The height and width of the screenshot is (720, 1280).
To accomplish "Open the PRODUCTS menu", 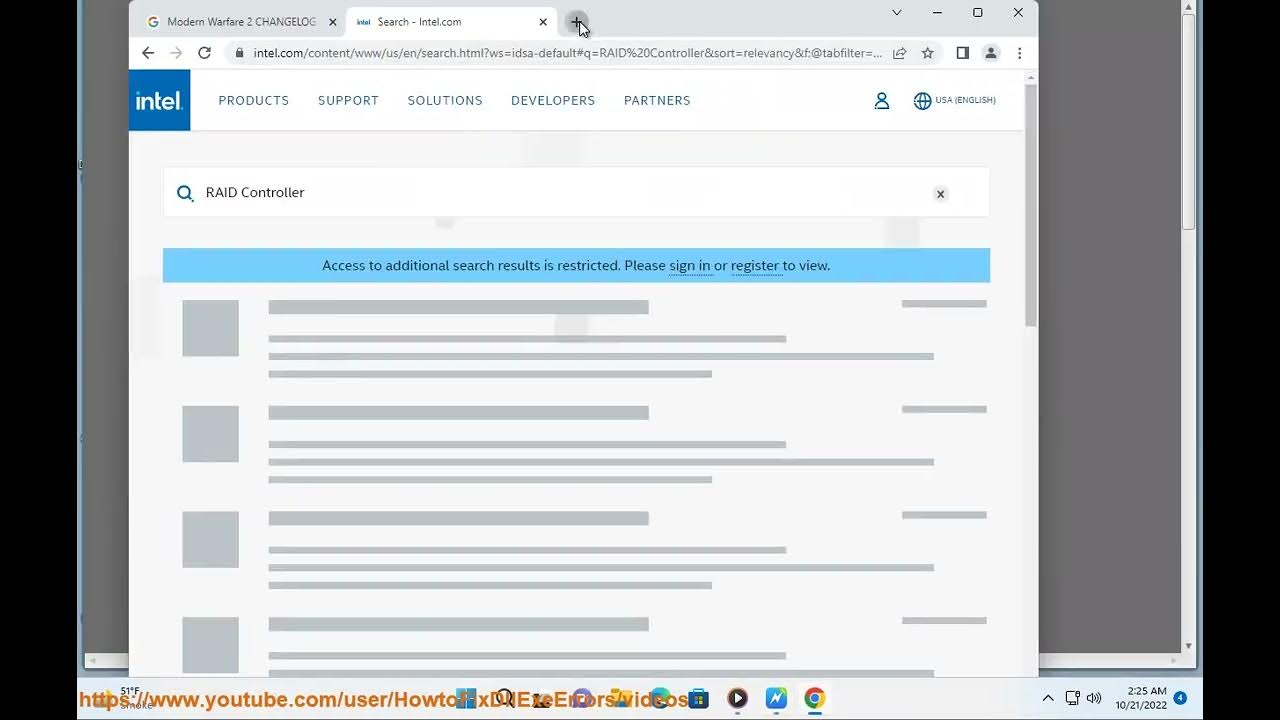I will (254, 100).
